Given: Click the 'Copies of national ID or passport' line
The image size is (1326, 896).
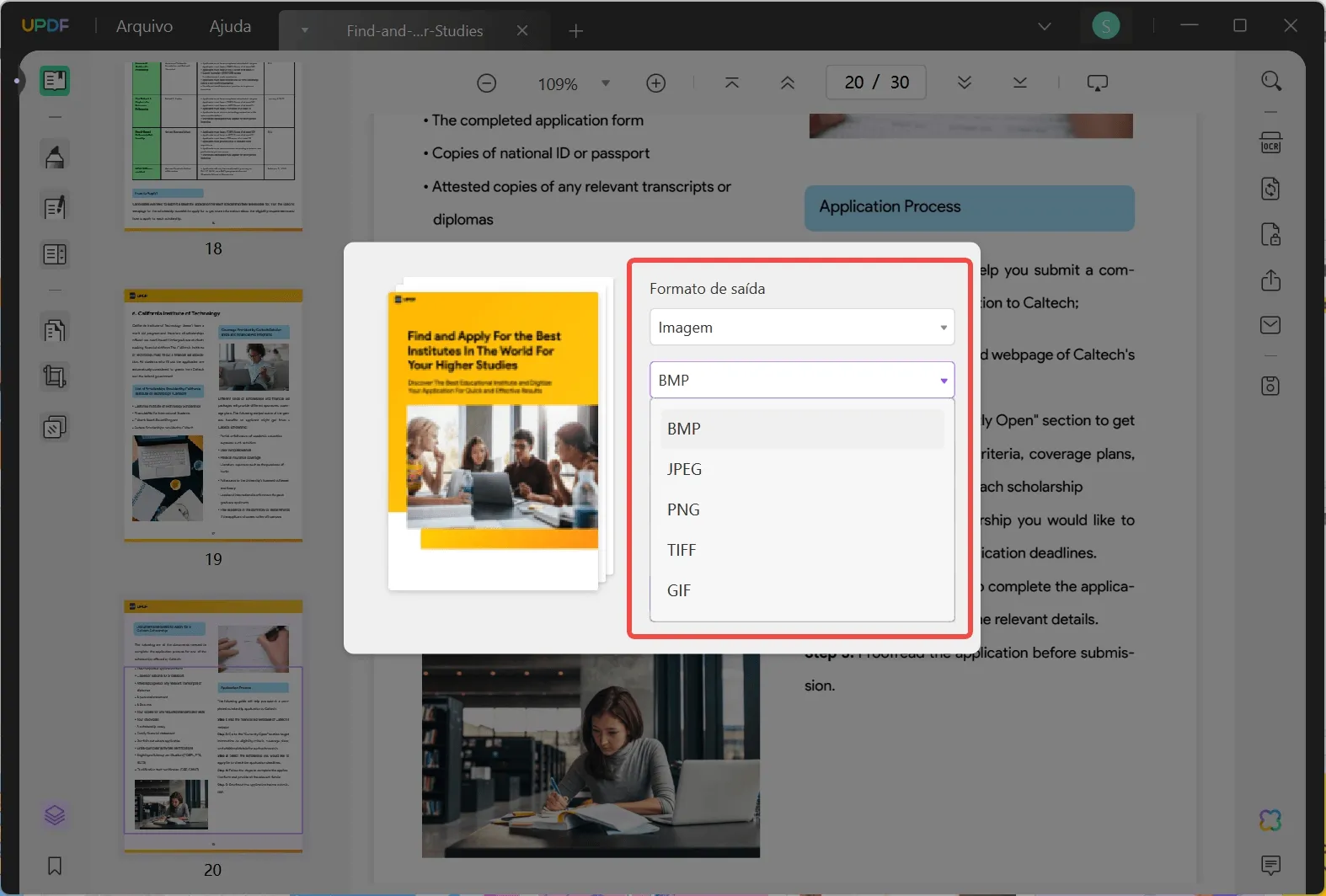Looking at the screenshot, I should 541,153.
